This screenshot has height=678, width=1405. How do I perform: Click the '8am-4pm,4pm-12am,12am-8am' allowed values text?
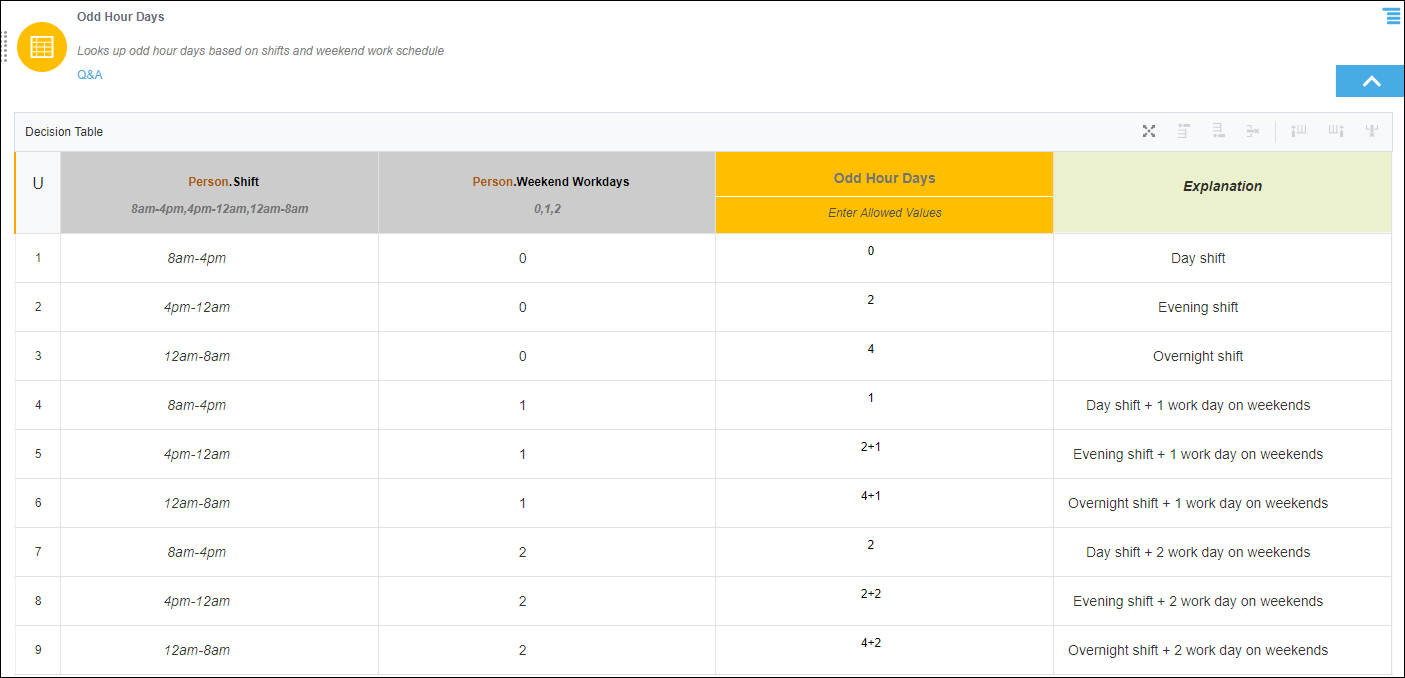(219, 209)
